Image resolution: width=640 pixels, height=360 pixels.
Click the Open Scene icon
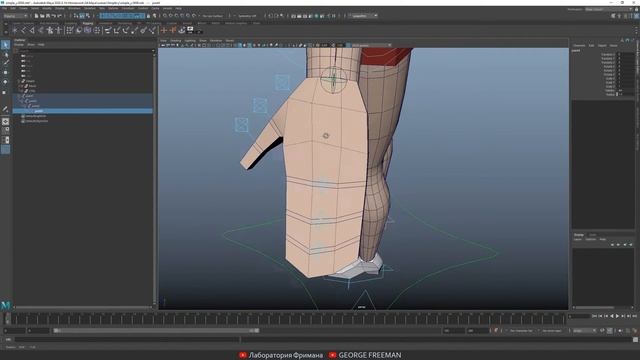[42, 16]
